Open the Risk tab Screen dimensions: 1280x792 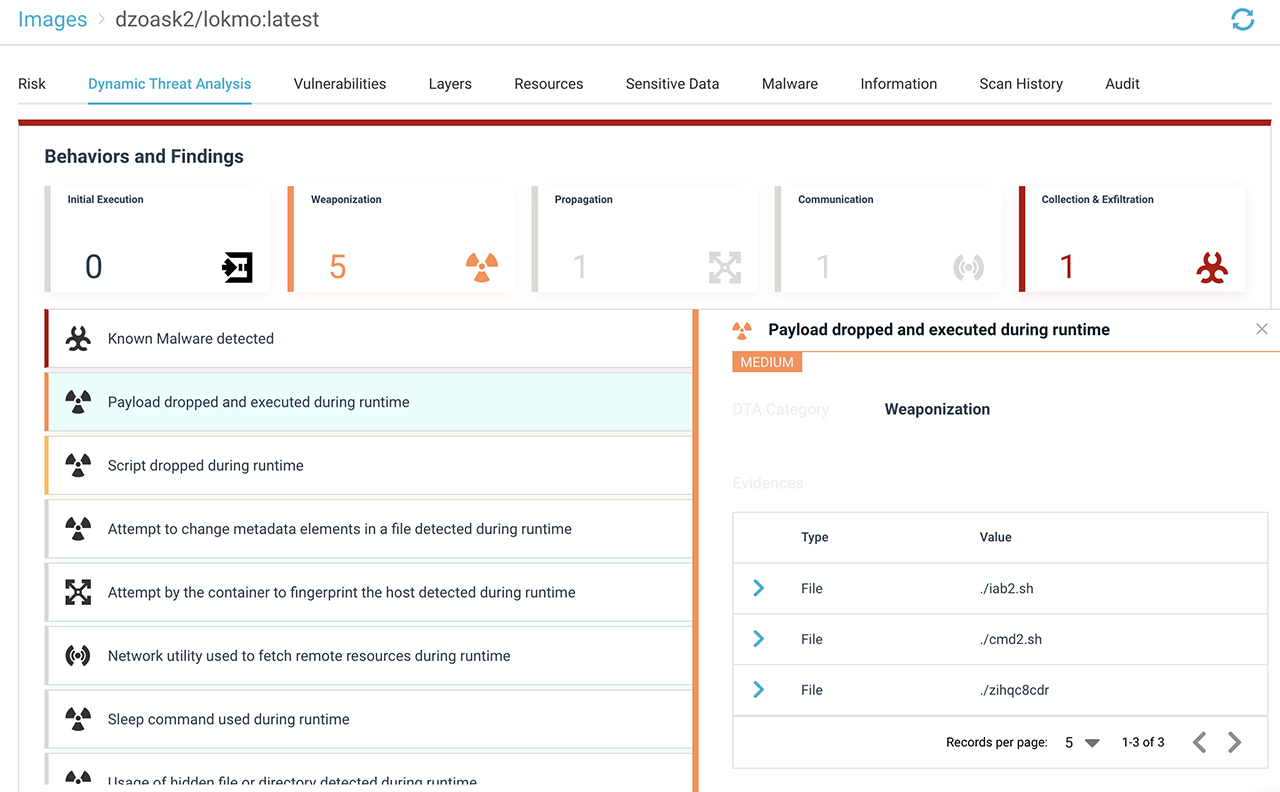pyautogui.click(x=32, y=84)
